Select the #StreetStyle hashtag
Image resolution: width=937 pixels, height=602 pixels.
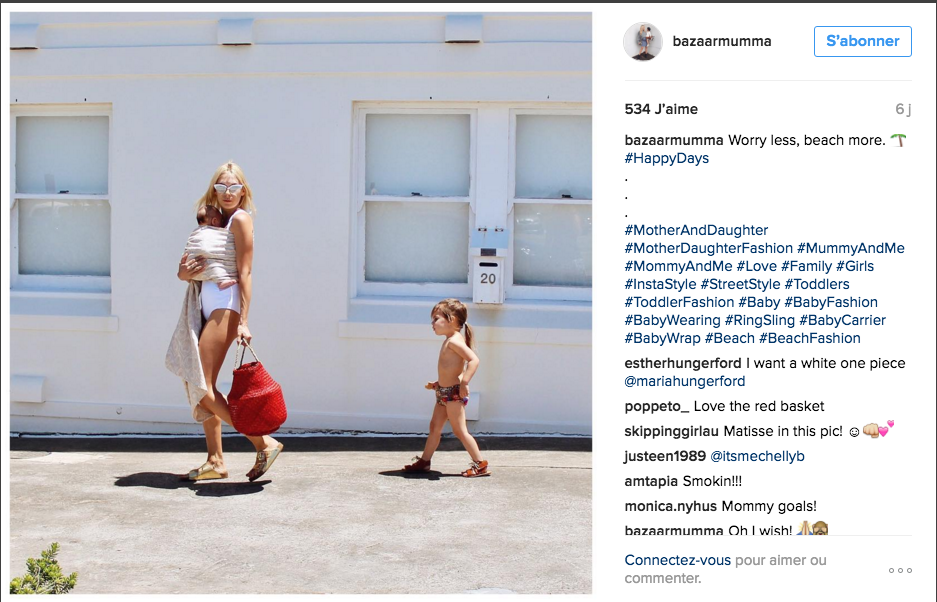[x=740, y=284]
